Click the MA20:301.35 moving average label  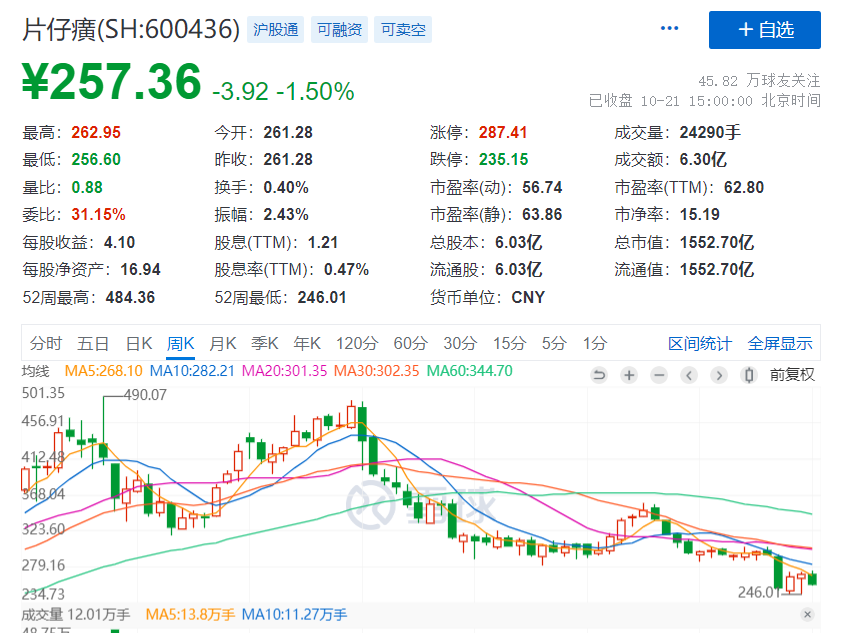pyautogui.click(x=284, y=371)
